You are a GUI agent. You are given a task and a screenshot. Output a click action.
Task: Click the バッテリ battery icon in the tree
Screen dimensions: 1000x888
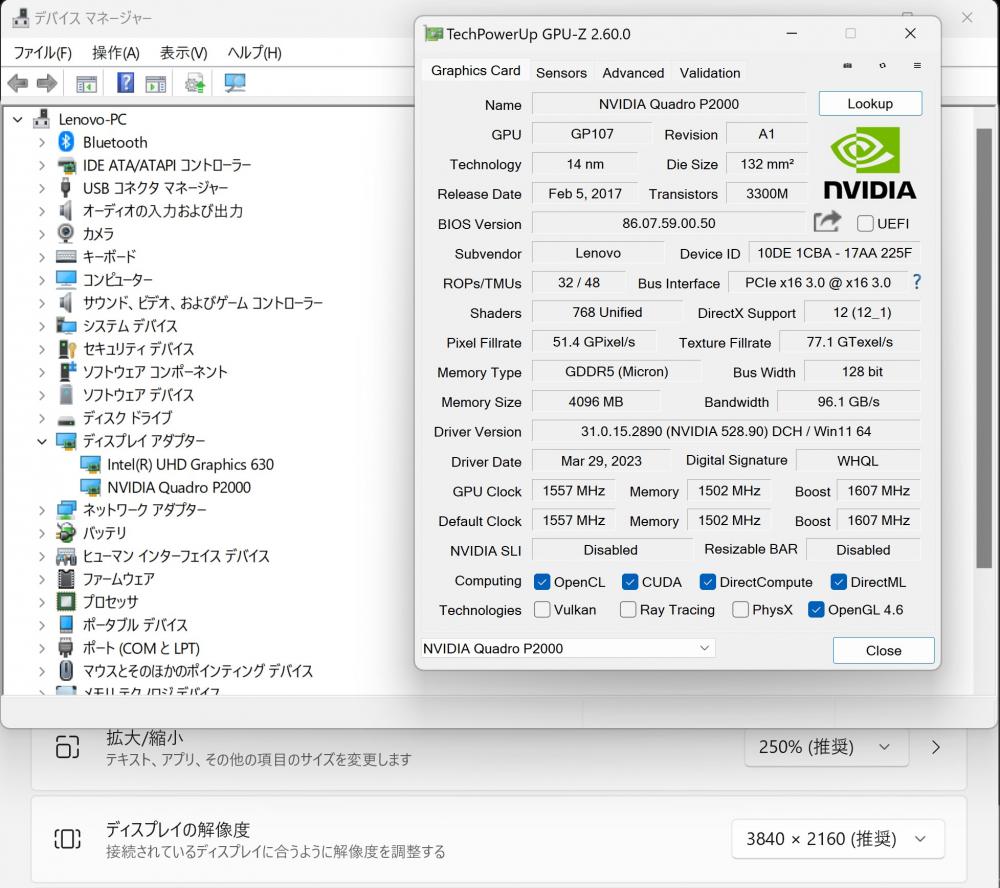(66, 532)
